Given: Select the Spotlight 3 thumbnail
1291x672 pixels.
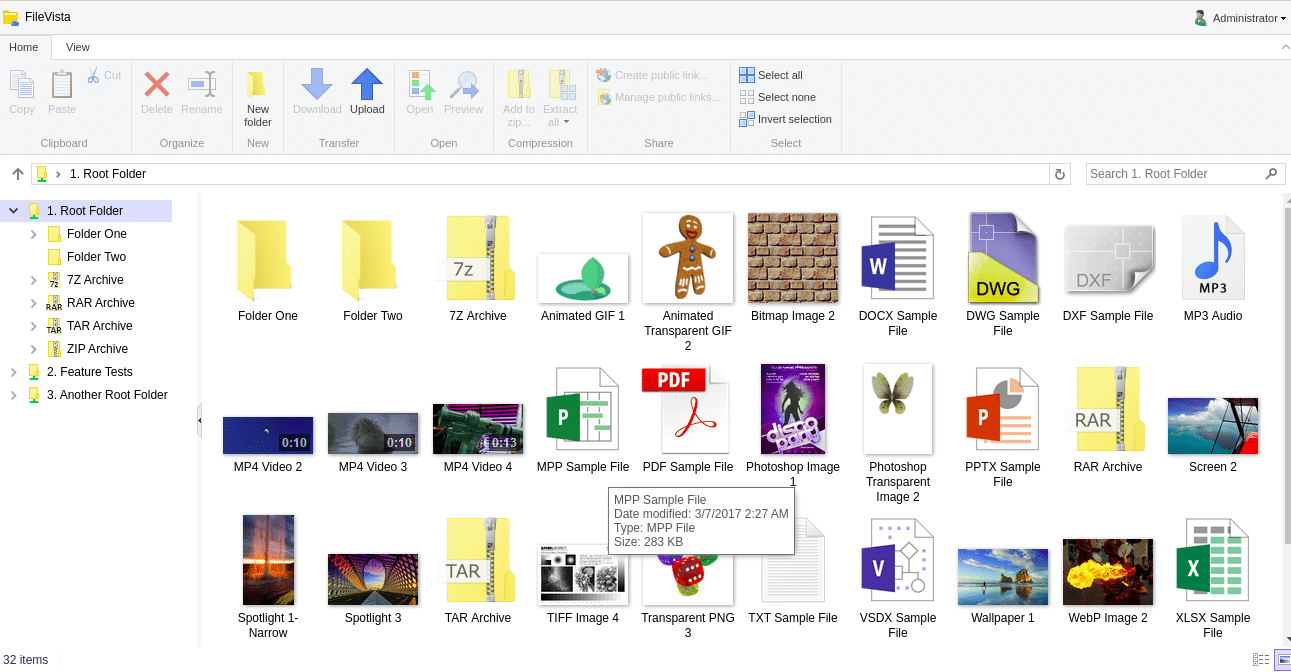Looking at the screenshot, I should pyautogui.click(x=373, y=579).
